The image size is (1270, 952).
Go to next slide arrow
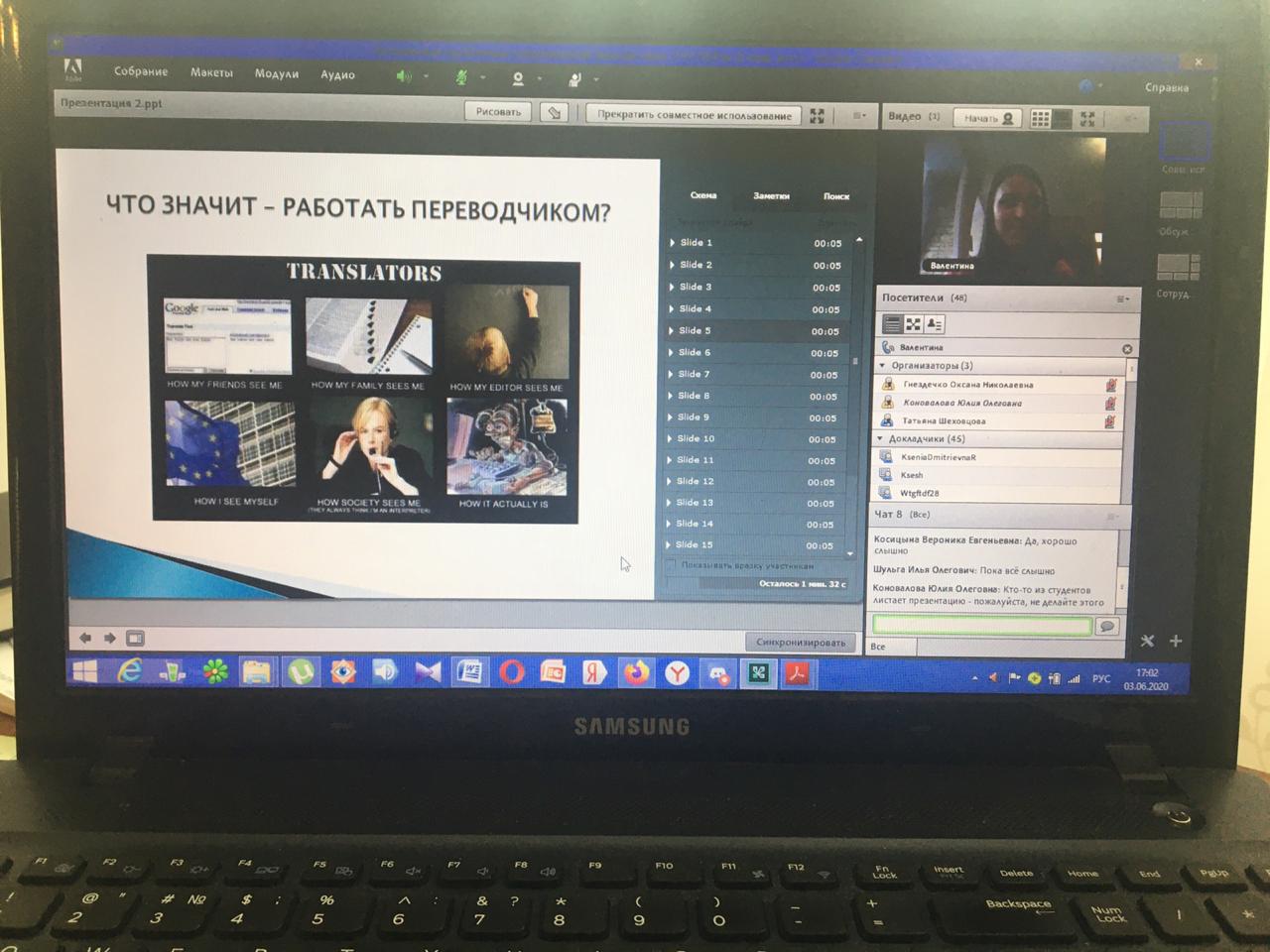tap(109, 638)
